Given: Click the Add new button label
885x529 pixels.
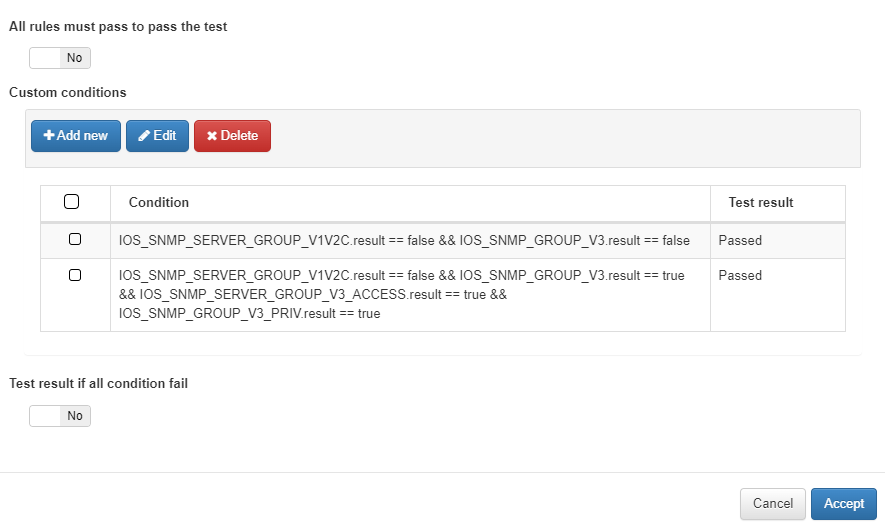Looking at the screenshot, I should pyautogui.click(x=82, y=135).
